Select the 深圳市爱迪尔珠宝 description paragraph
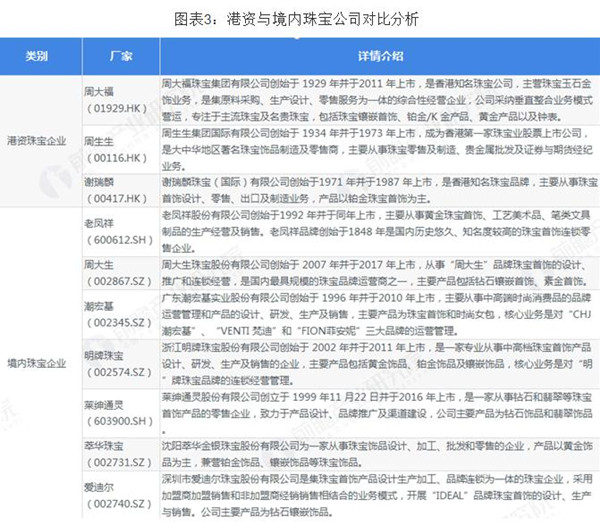The image size is (600, 524). coord(376,499)
